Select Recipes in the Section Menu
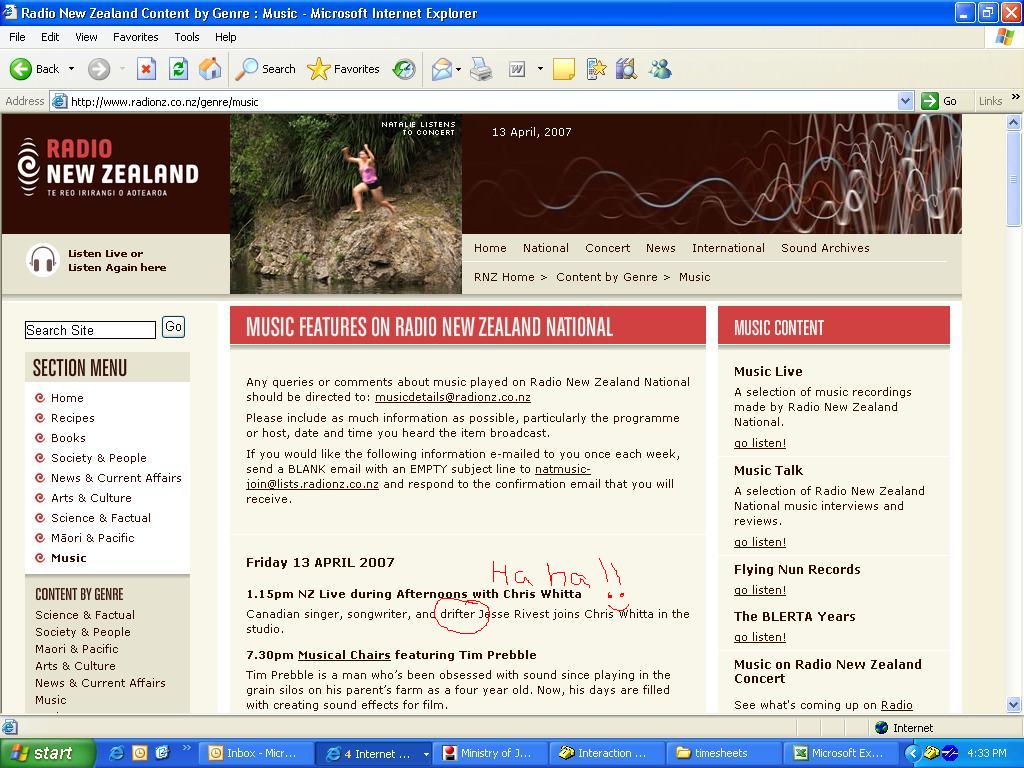Screen dimensions: 1024x768 pyautogui.click(x=72, y=418)
